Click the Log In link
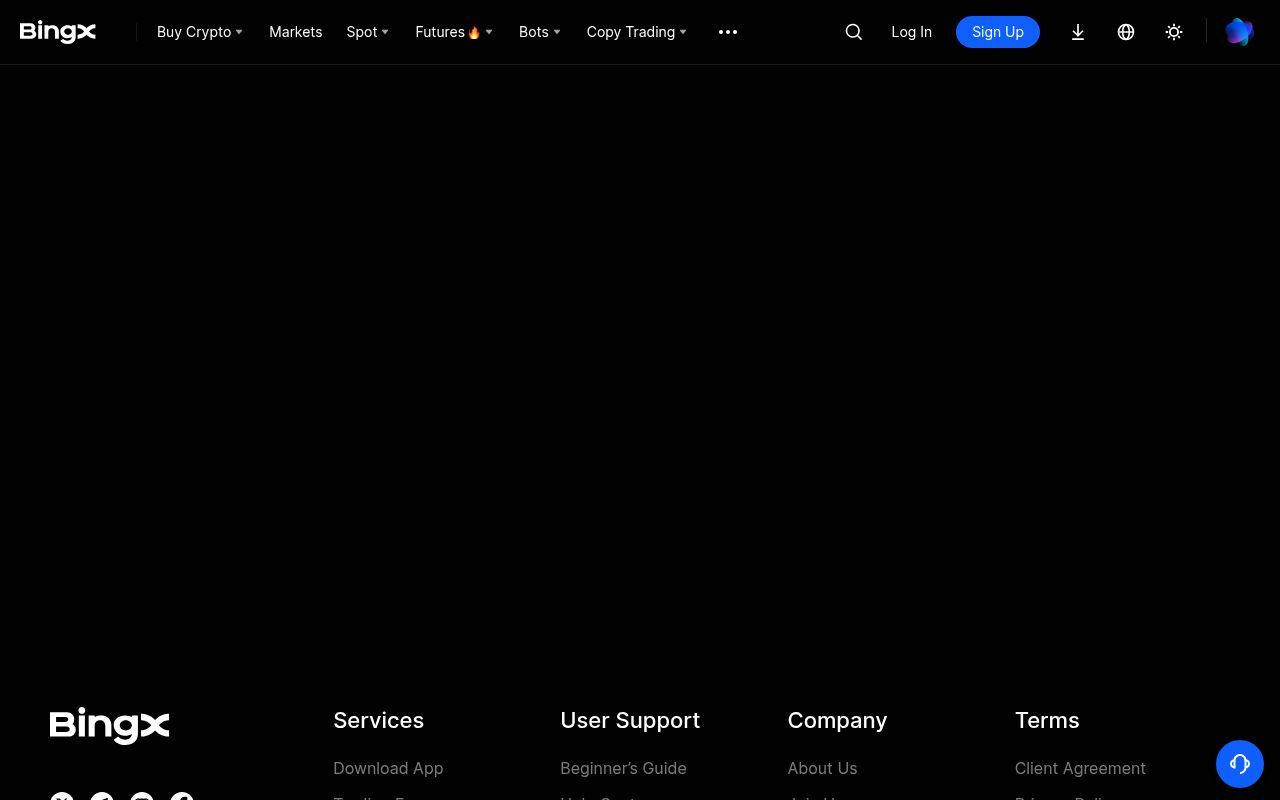 pyautogui.click(x=912, y=32)
